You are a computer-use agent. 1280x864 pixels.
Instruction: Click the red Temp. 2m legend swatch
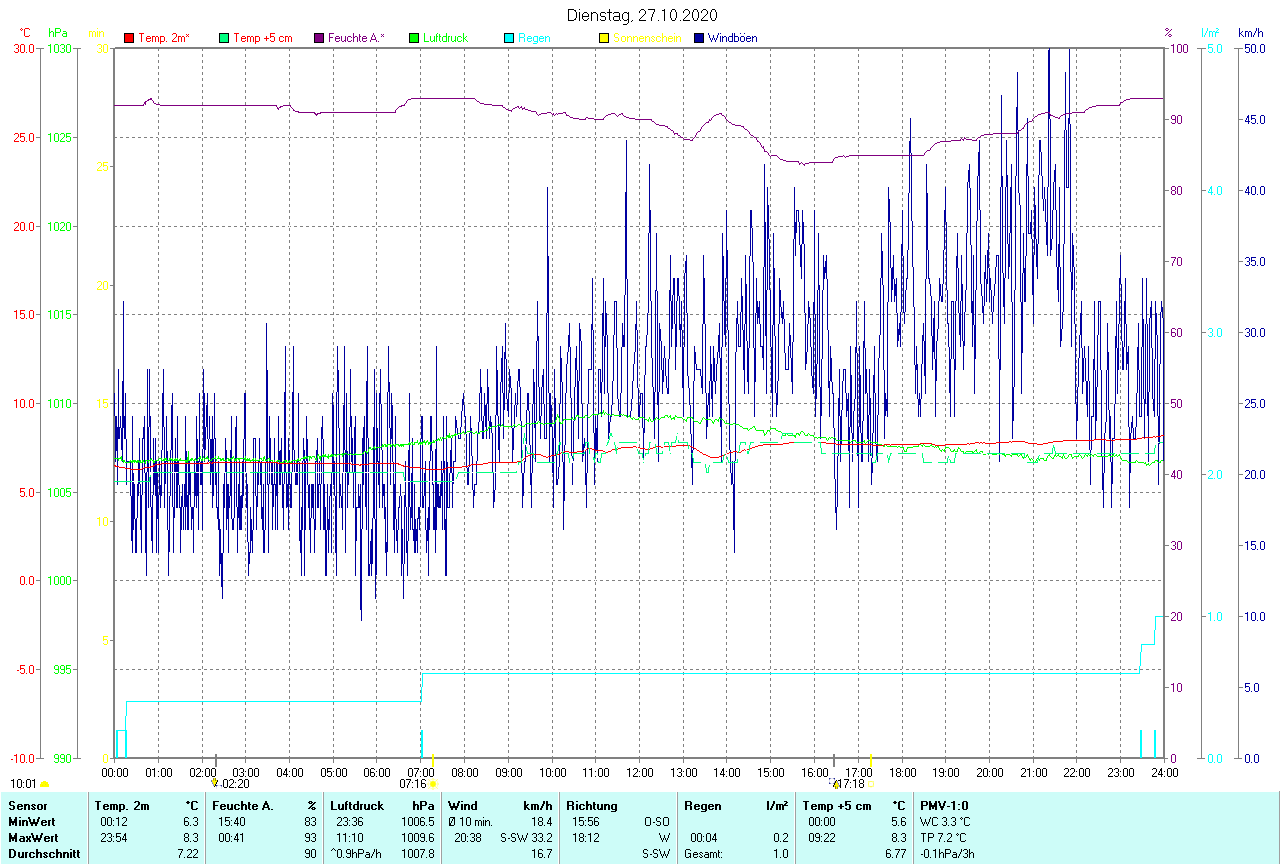(x=128, y=38)
